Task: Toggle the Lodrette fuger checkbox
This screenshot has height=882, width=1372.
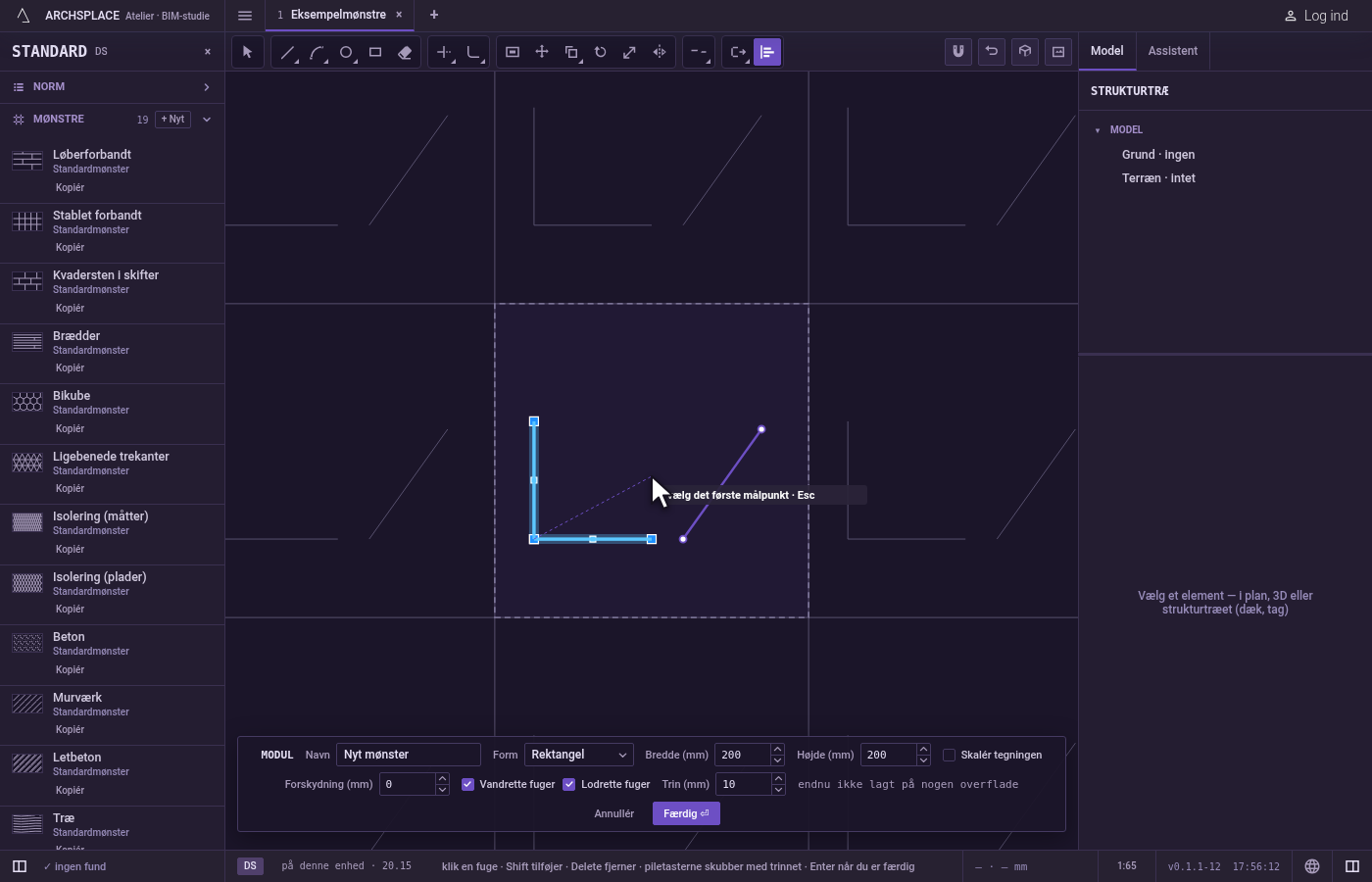Action: [x=569, y=784]
